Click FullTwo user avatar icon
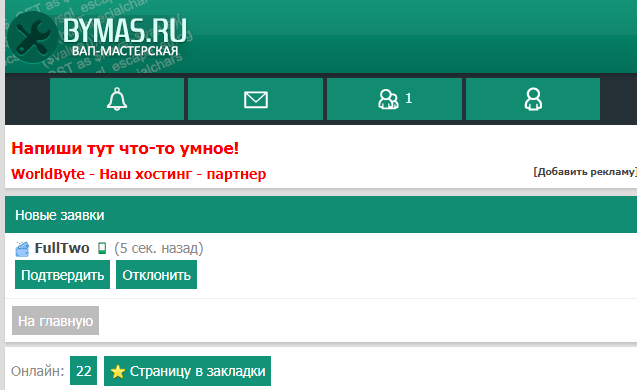Screen dimensions: 637x390 click(22, 249)
